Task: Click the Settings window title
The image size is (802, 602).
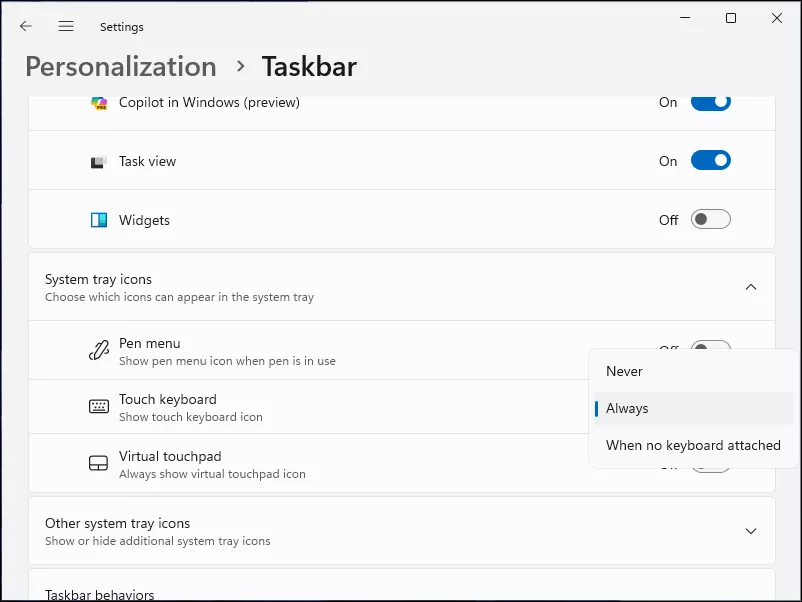Action: click(x=122, y=27)
